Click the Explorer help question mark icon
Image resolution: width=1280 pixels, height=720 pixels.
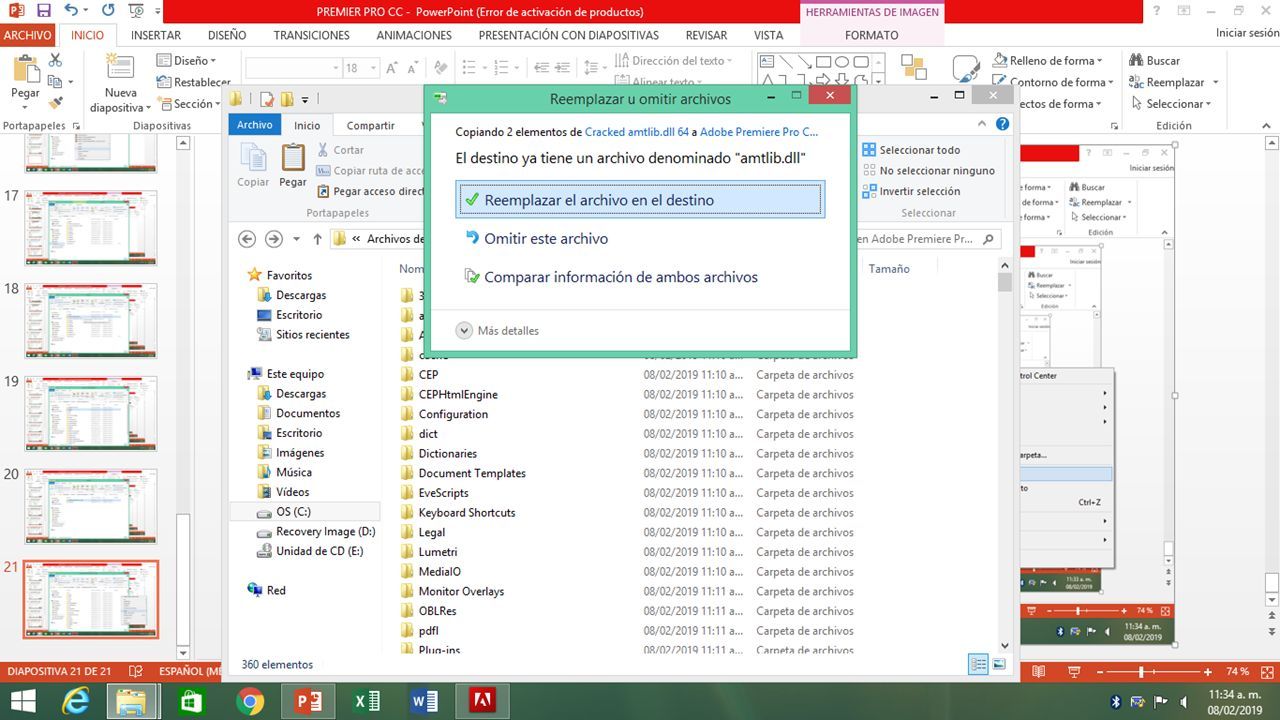tap(1002, 125)
